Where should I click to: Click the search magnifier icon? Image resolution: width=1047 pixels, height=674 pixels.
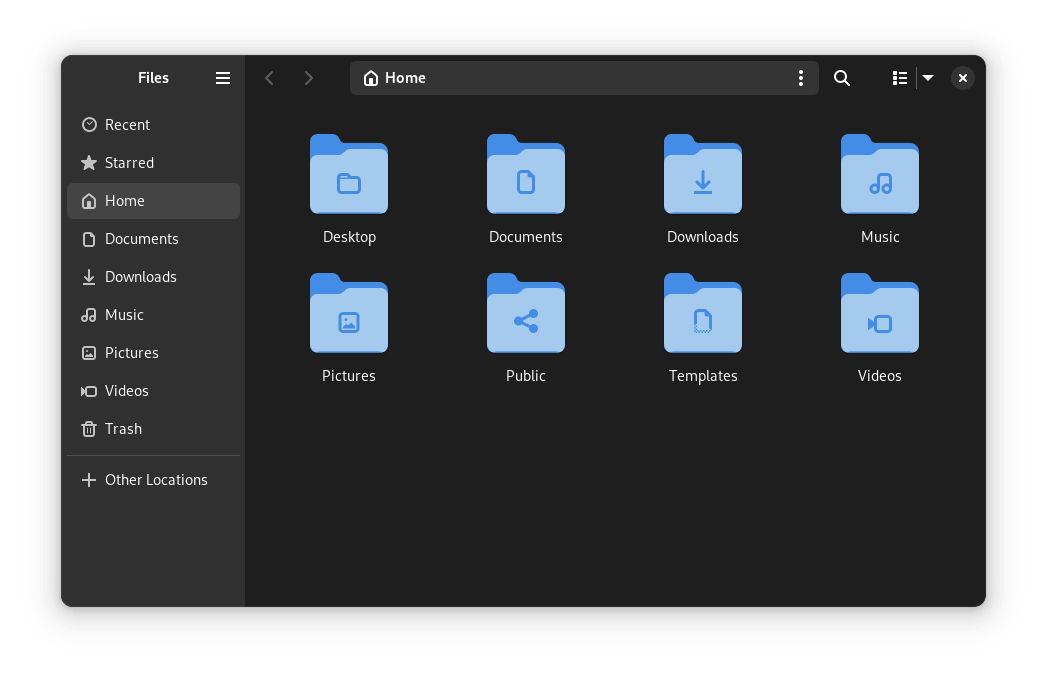[x=842, y=78]
